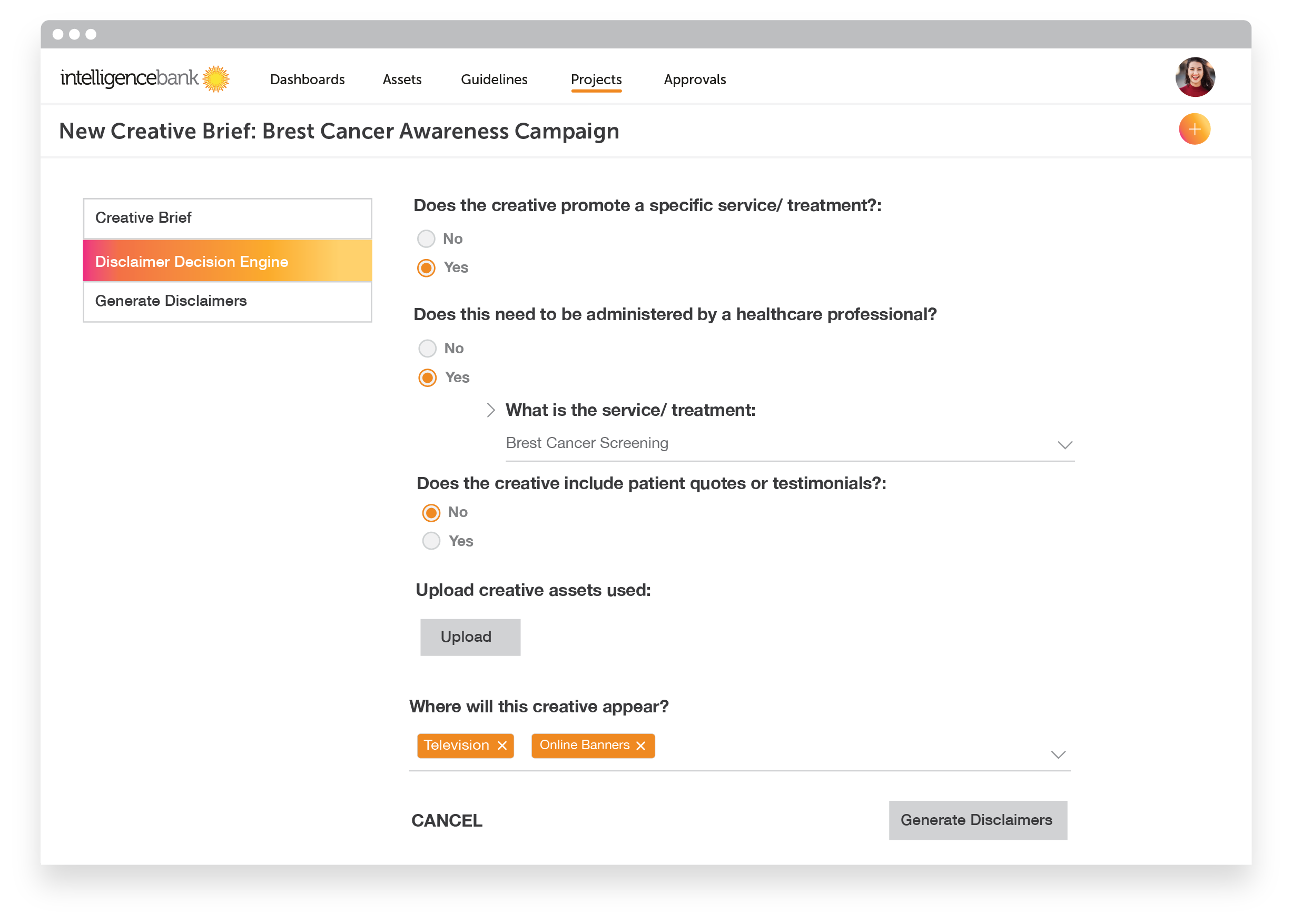Image resolution: width=1292 pixels, height=924 pixels.
Task: Open the Approvals tab
Action: (x=694, y=80)
